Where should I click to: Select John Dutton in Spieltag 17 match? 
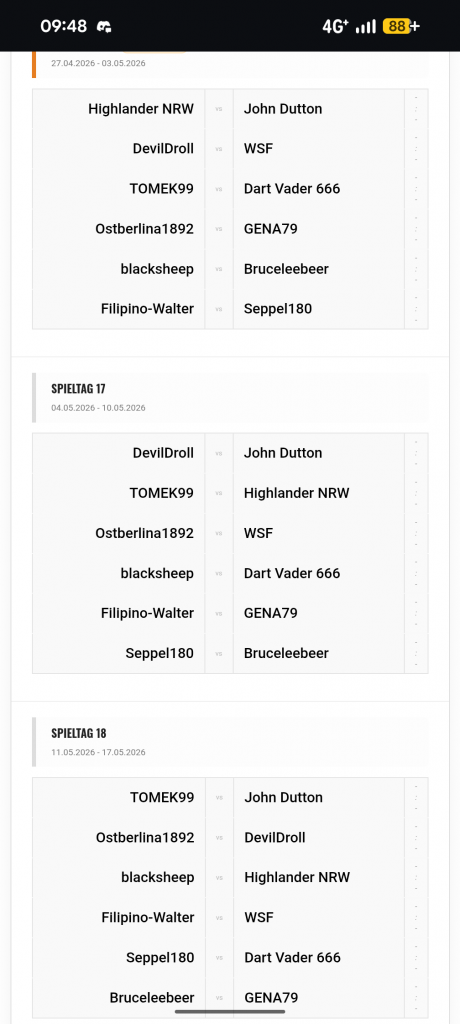[283, 453]
